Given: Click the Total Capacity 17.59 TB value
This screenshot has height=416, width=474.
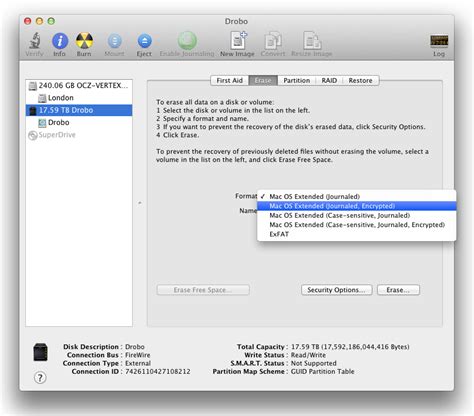Looking at the screenshot, I should pos(350,347).
